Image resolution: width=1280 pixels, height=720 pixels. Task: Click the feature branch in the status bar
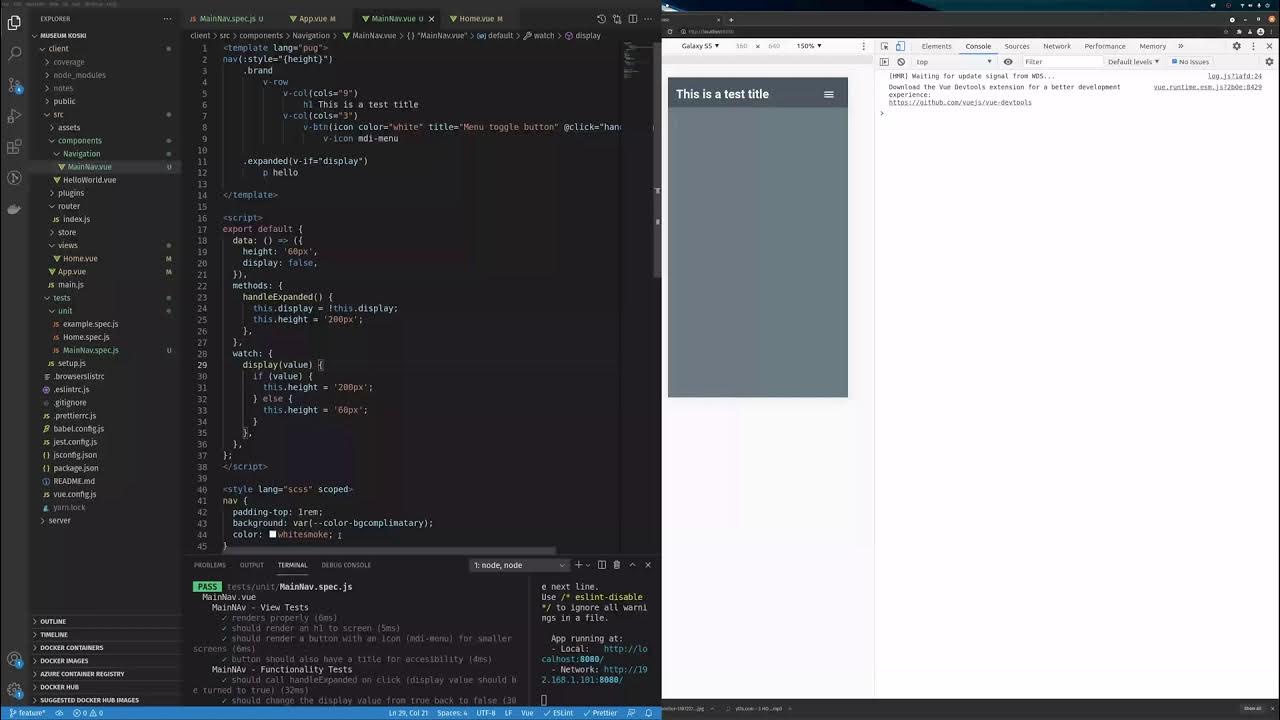click(x=28, y=713)
